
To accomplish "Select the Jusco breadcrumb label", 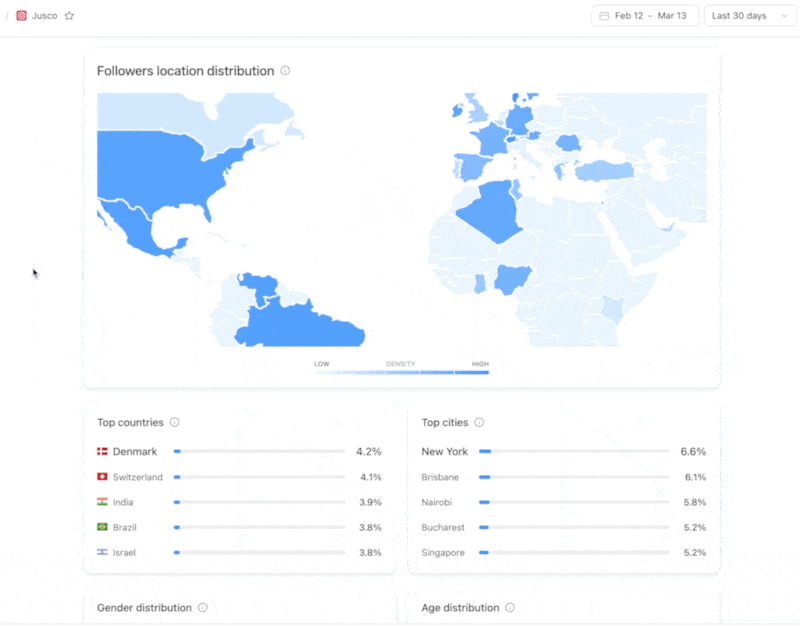I will click(44, 16).
